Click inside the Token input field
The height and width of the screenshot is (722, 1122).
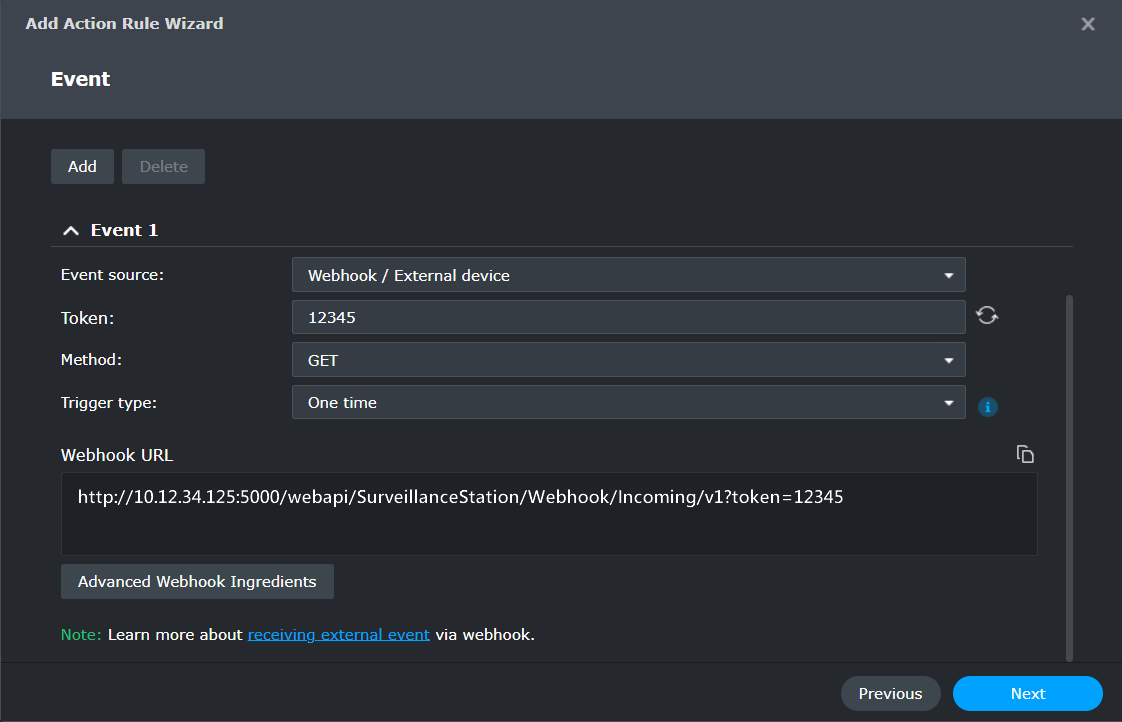[628, 316]
